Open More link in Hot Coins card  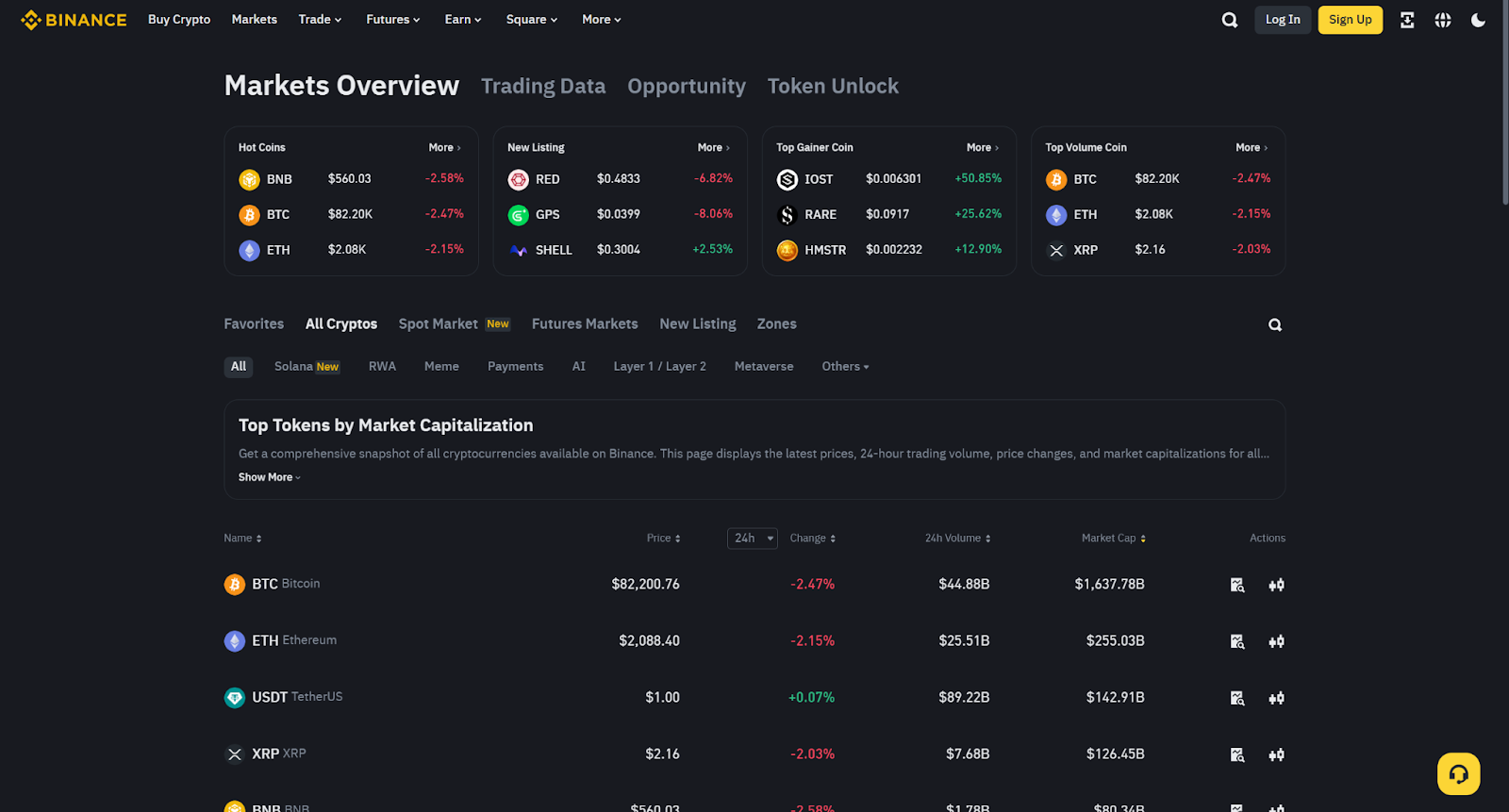(x=444, y=147)
